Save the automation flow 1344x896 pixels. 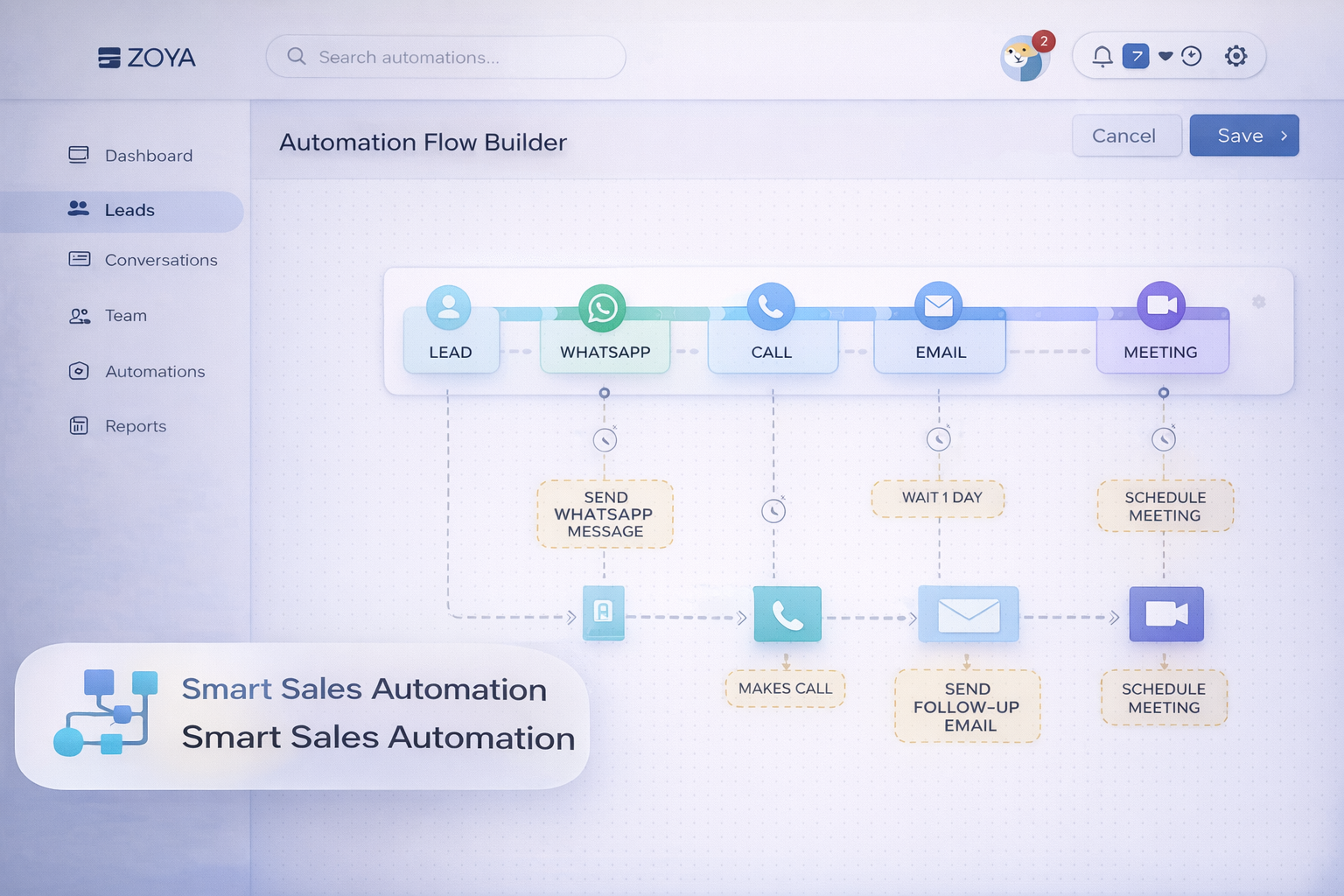[1240, 136]
